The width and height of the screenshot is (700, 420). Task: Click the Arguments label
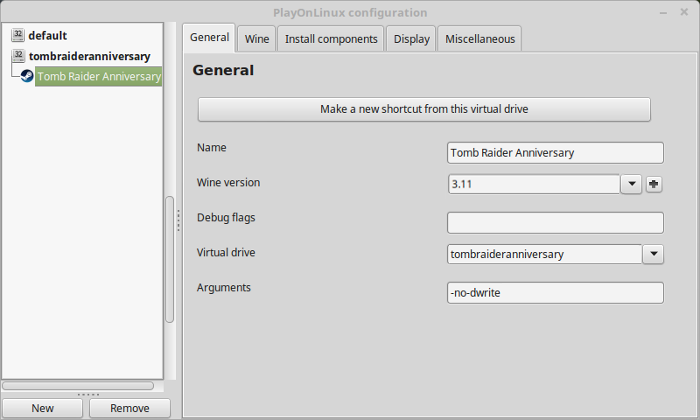(224, 288)
